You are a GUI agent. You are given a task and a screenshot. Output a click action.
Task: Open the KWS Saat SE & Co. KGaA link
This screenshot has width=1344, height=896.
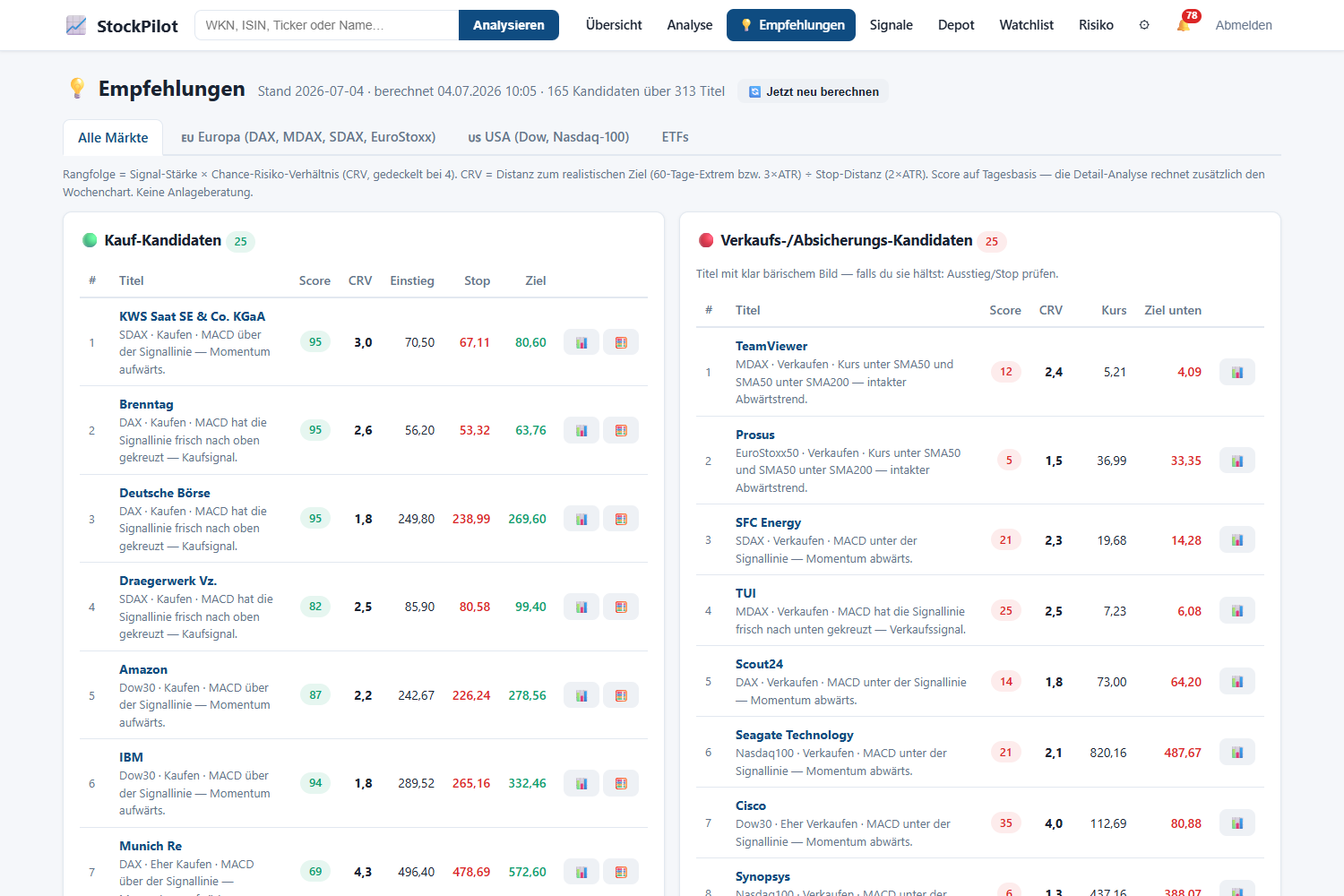pos(192,316)
